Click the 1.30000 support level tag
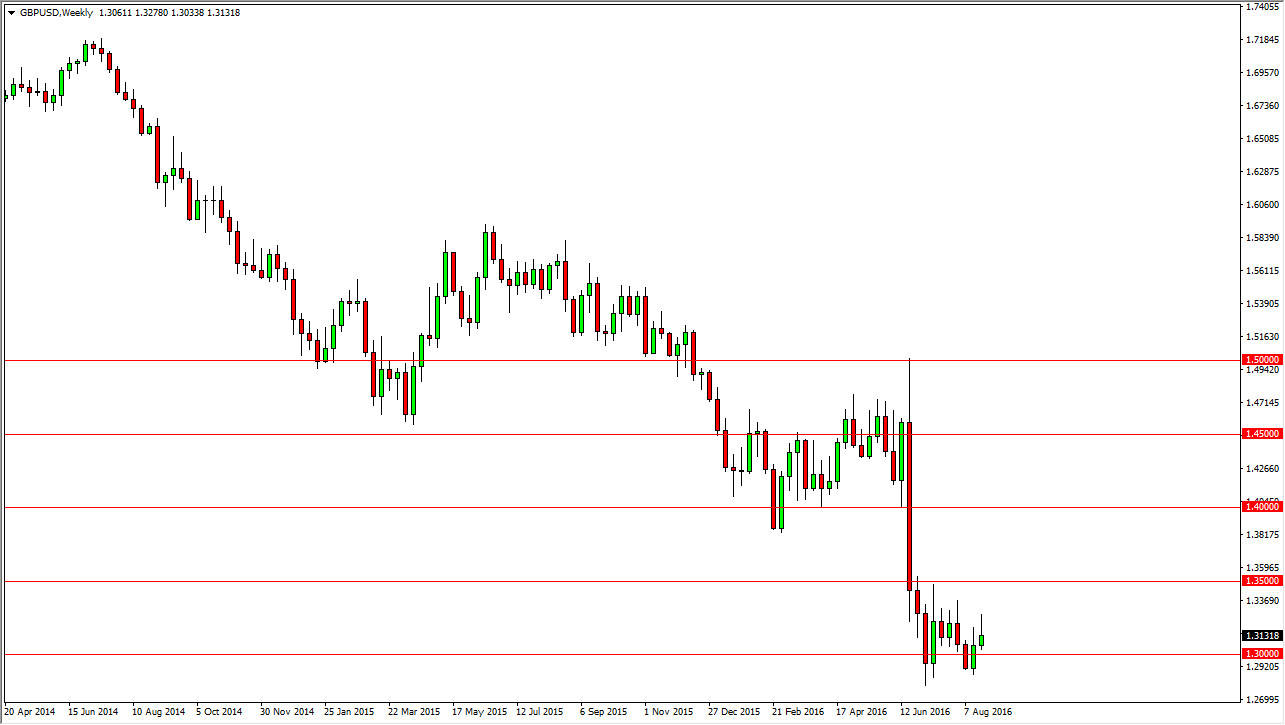Screen dimensions: 1285x725 (1262, 652)
